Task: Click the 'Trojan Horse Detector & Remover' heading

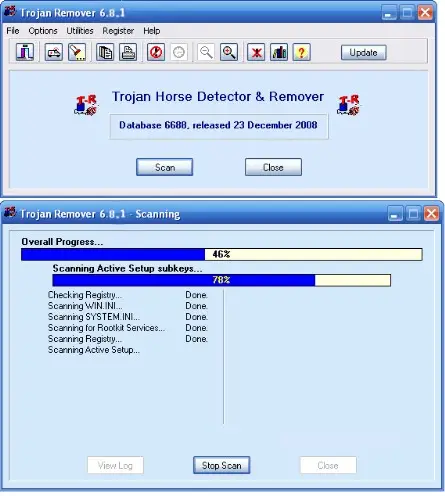Action: (218, 97)
